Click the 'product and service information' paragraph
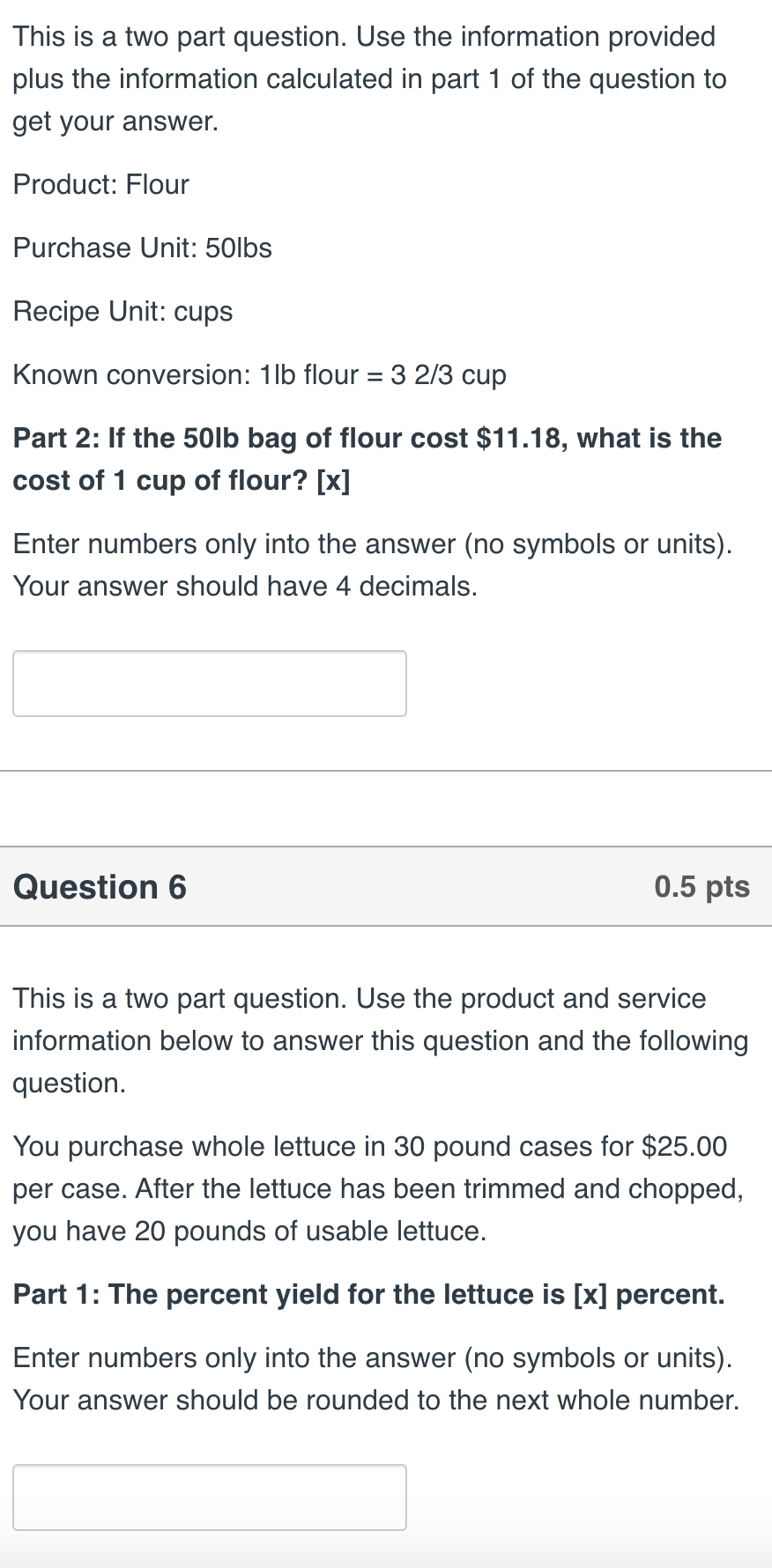 click(381, 1040)
